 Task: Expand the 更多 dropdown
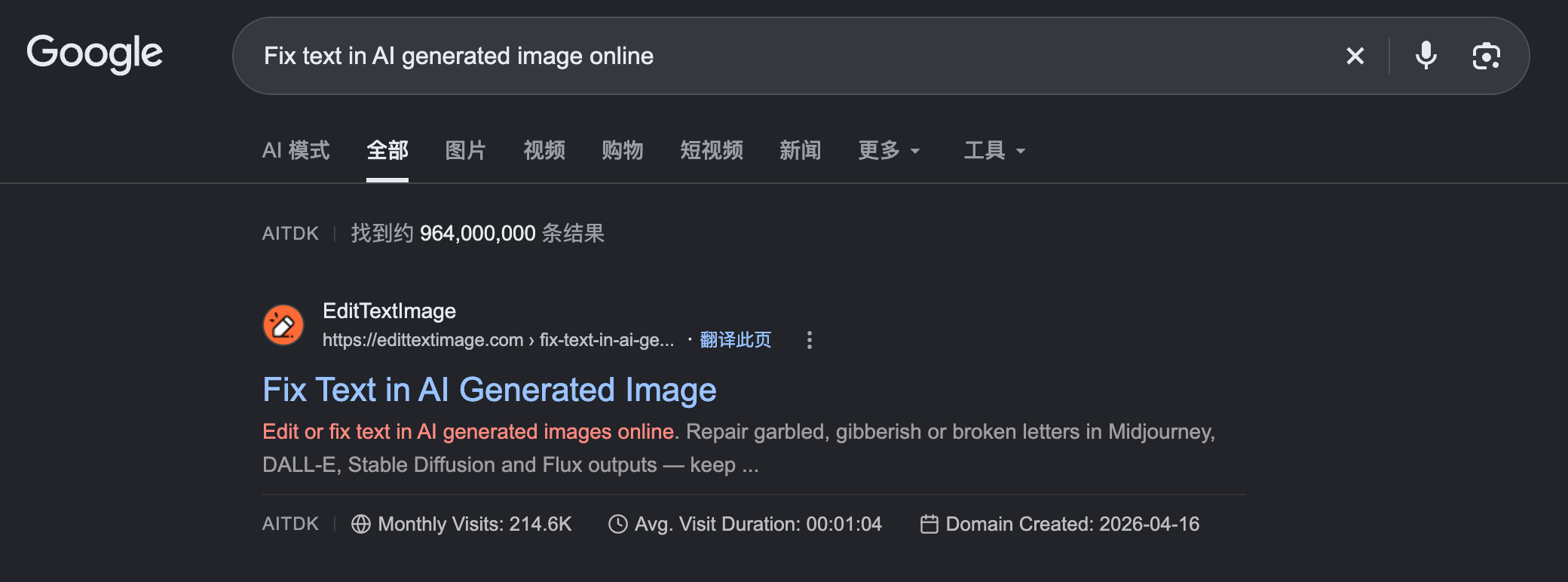[x=890, y=151]
